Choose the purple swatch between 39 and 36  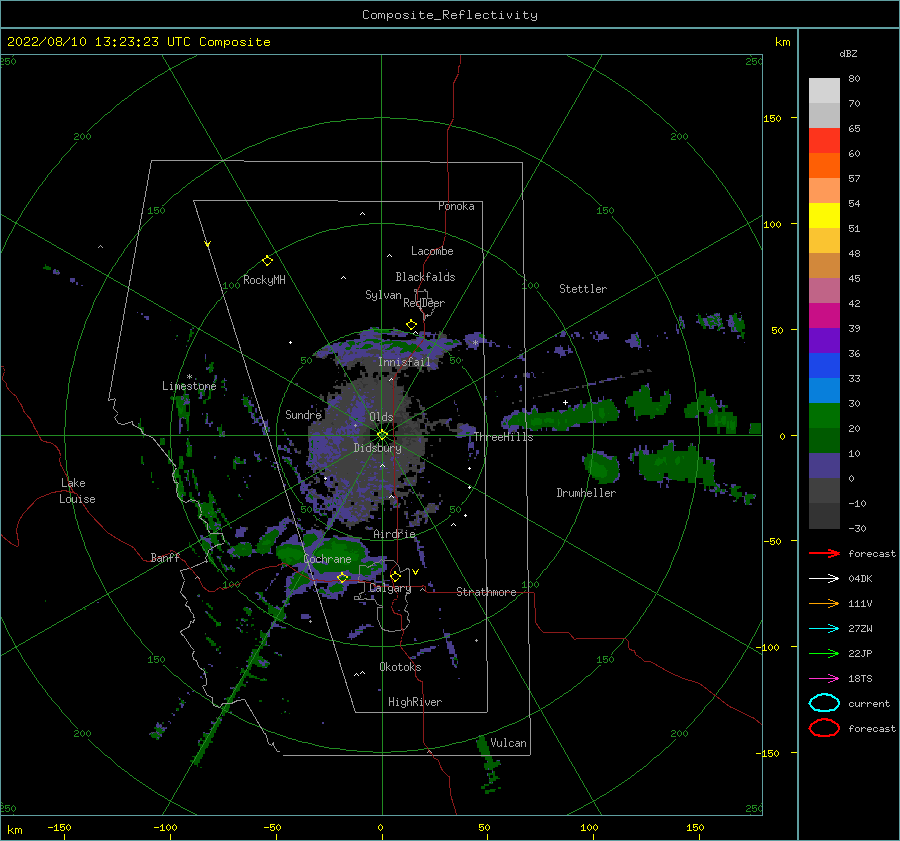[824, 341]
